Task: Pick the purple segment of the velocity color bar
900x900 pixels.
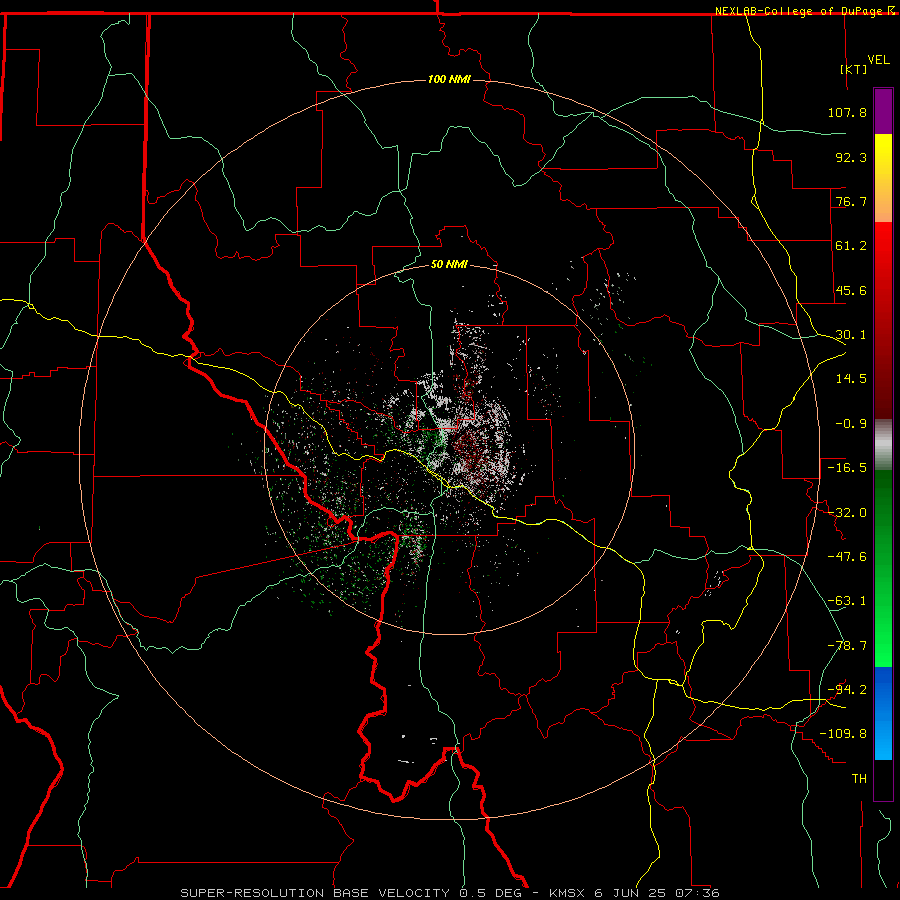Action: click(883, 111)
